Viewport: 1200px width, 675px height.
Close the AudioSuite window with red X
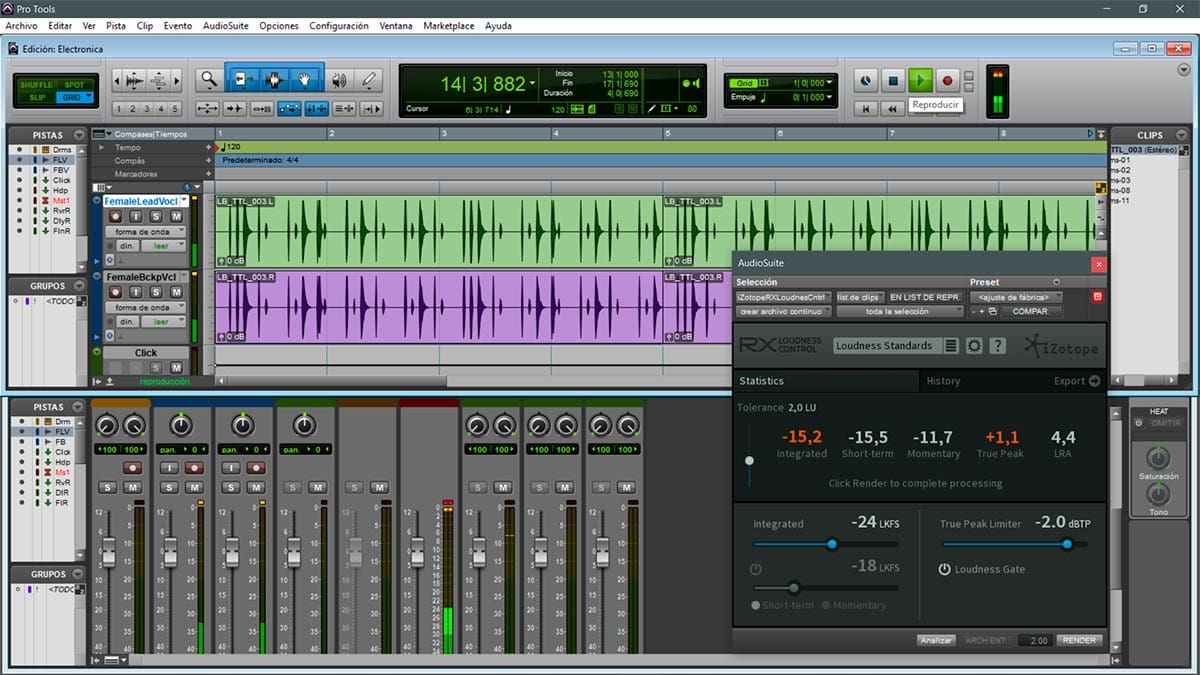1098,264
